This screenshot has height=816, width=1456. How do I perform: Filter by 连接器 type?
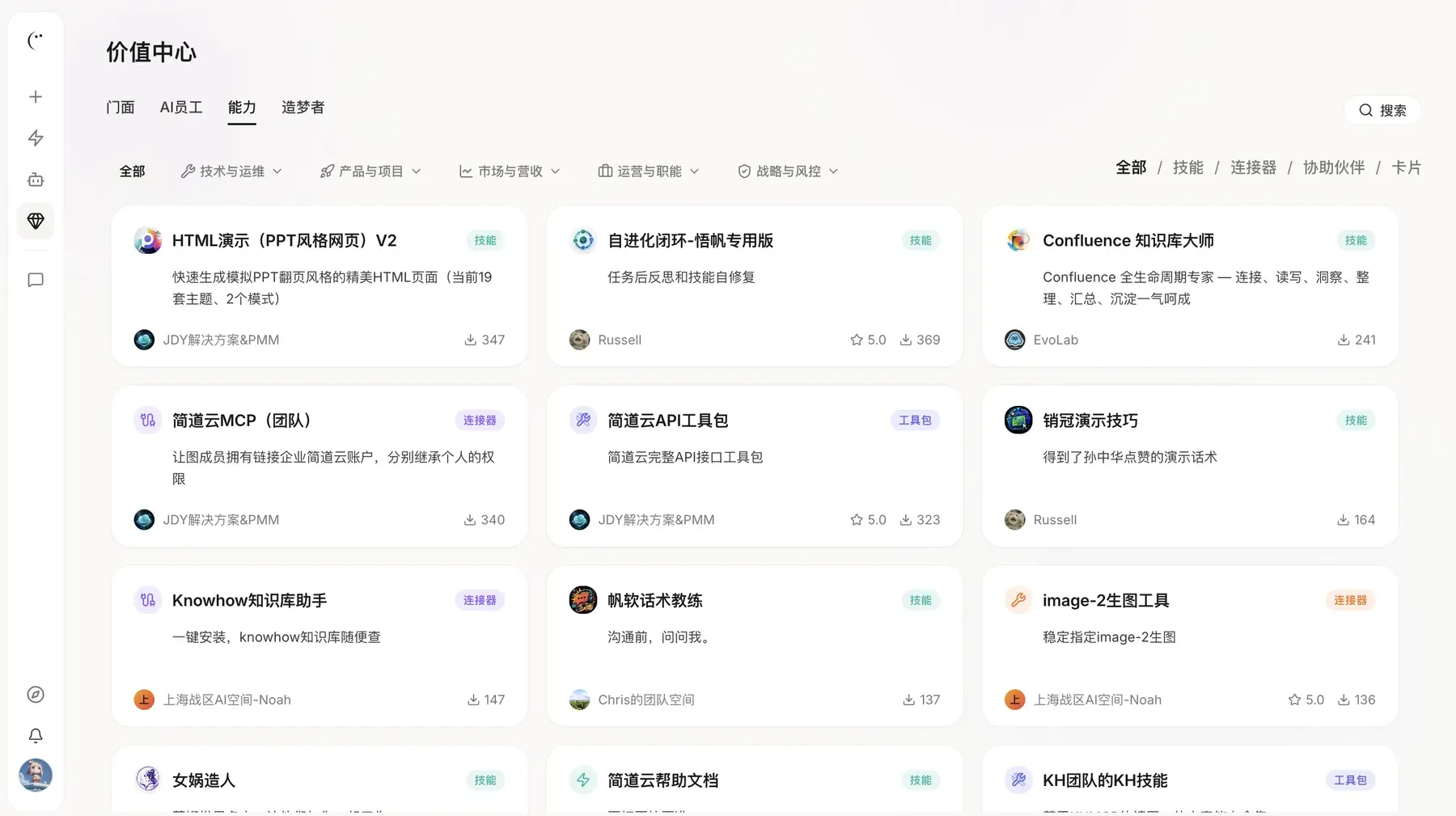coord(1253,167)
